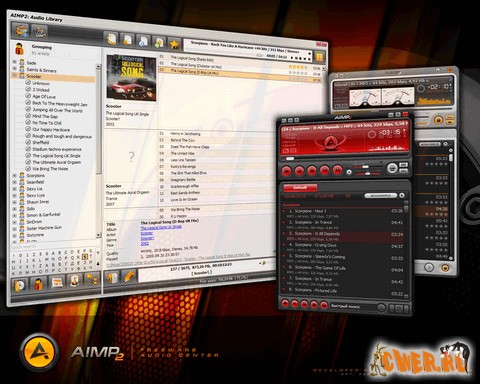This screenshot has width=480, height=384.
Task: Click the first red playback button in AIMP player
Action: 286,171
